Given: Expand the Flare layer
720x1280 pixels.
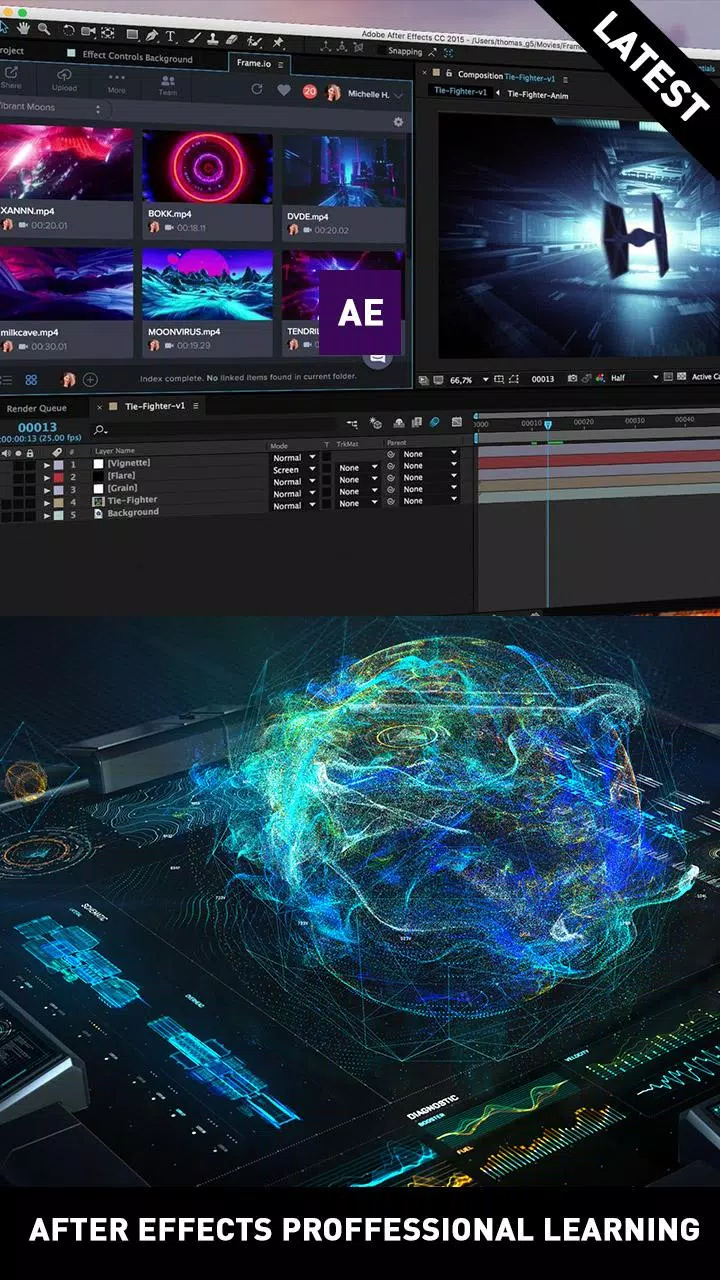Looking at the screenshot, I should tap(46, 476).
